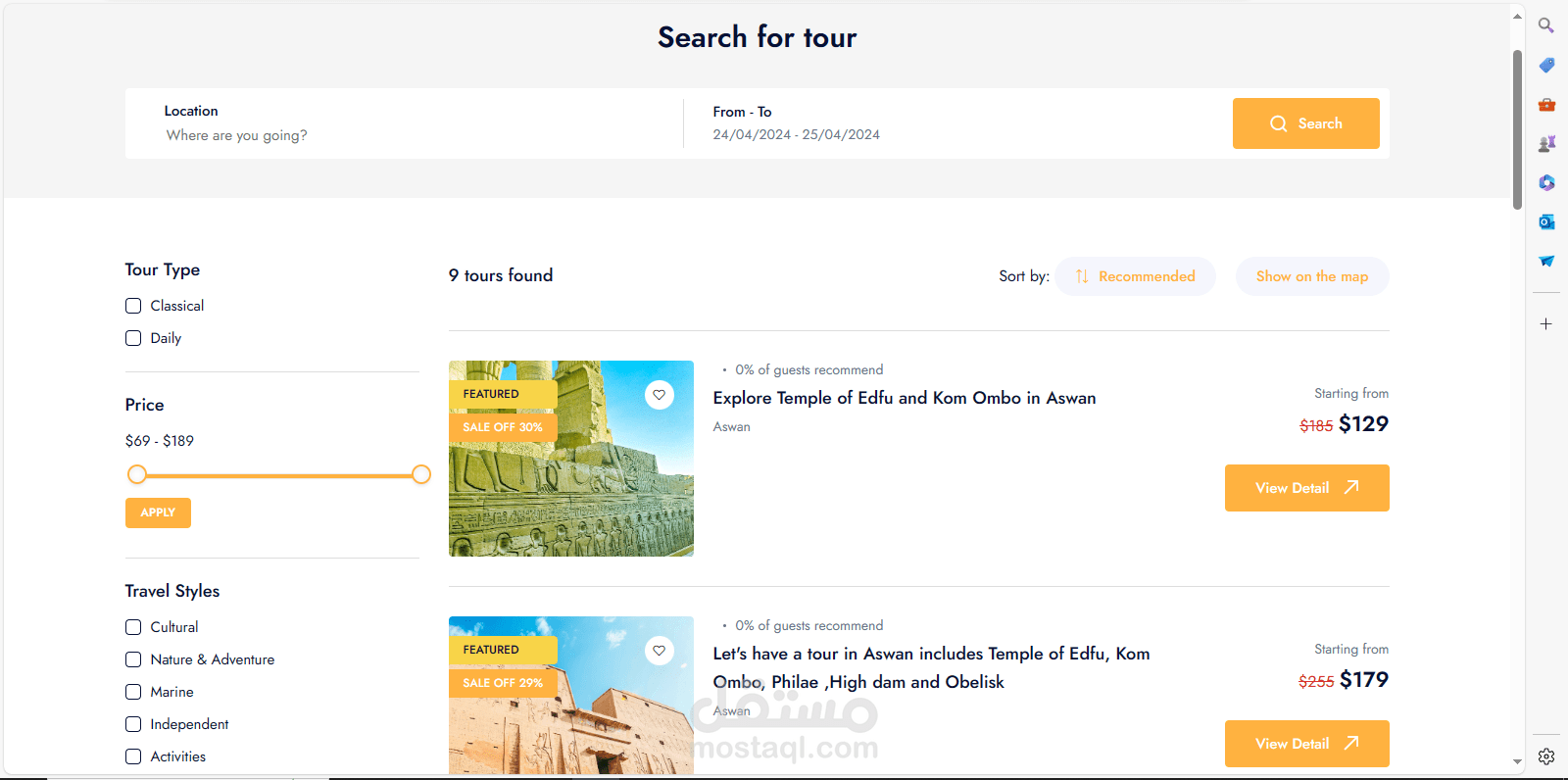Favorite the Edfu and Kom Ombo tour
Image resolution: width=1568 pixels, height=780 pixels.
pyautogui.click(x=660, y=395)
